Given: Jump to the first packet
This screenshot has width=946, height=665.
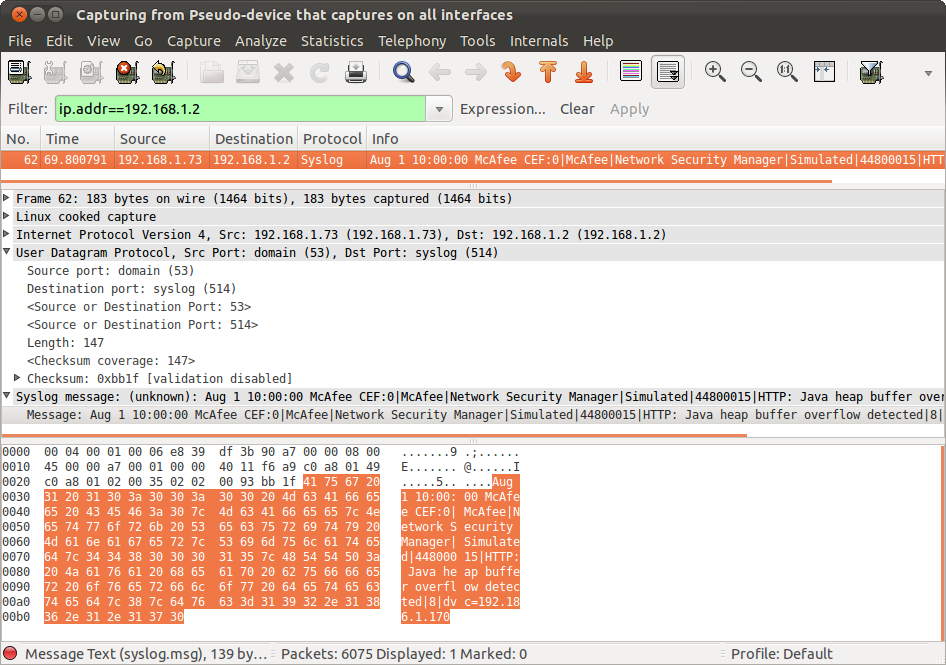Looking at the screenshot, I should (x=548, y=72).
